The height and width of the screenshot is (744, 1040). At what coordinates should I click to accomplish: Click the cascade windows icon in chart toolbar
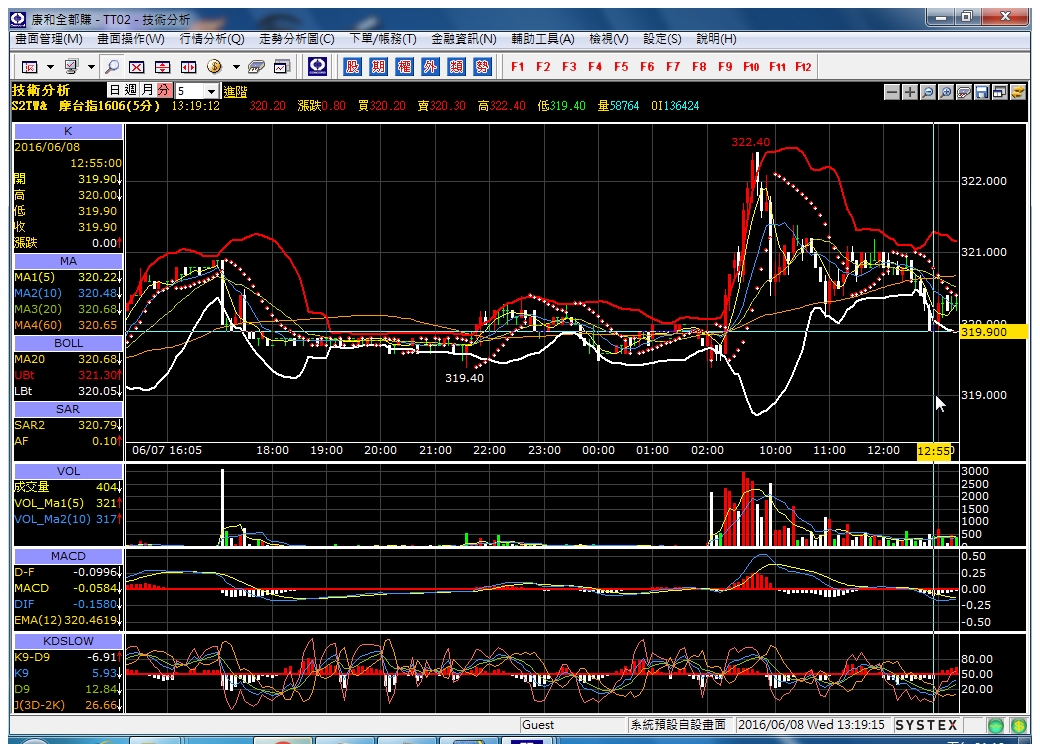tap(1000, 92)
